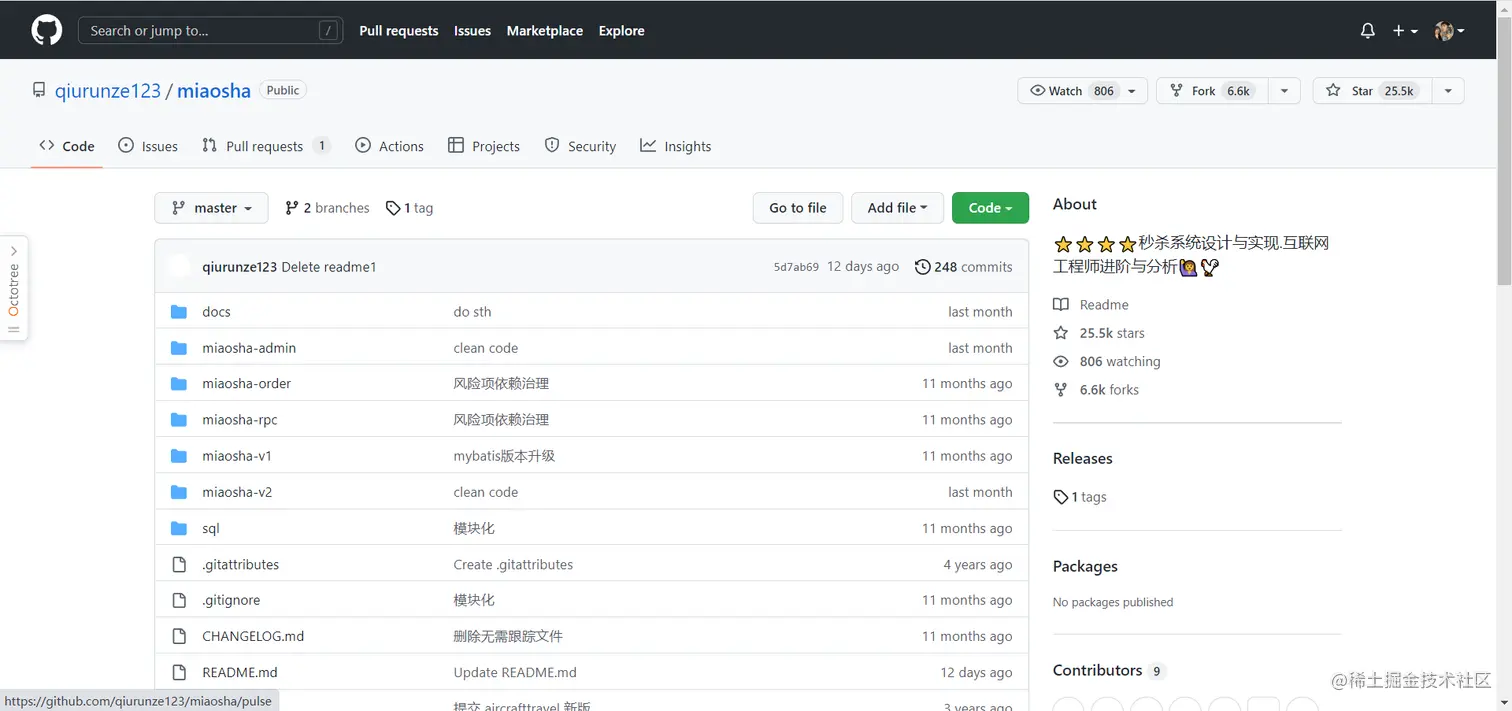View the 6.6k forks link

click(1096, 390)
